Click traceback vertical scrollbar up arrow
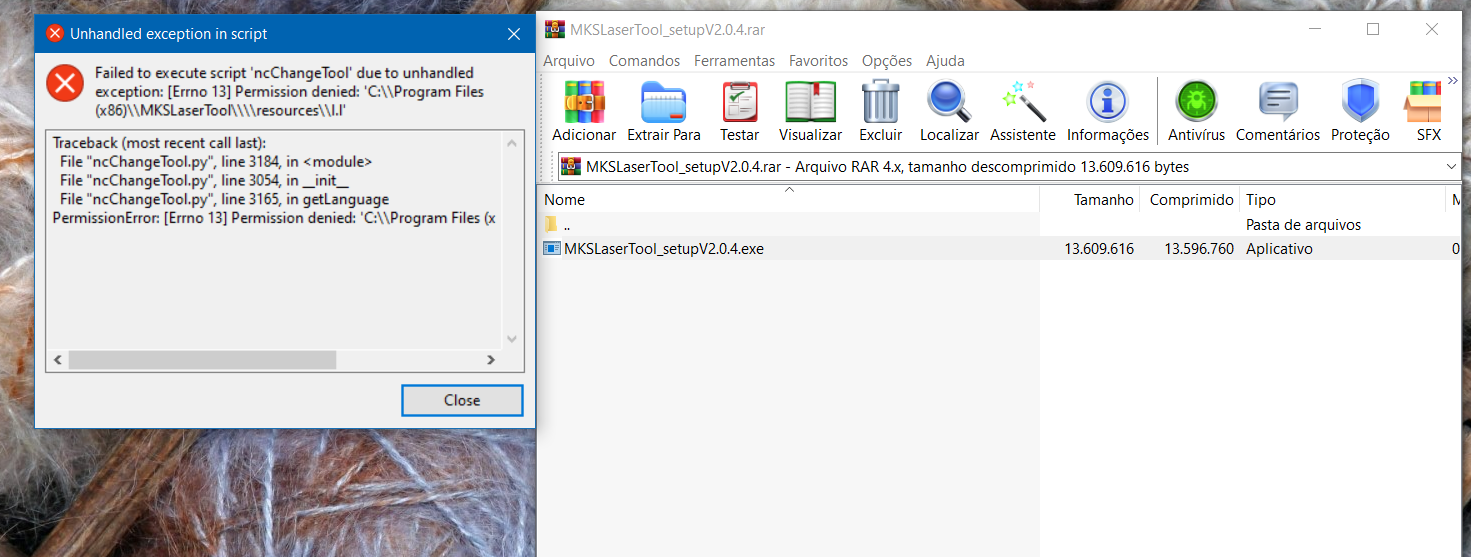The width and height of the screenshot is (1471, 557). [x=512, y=143]
